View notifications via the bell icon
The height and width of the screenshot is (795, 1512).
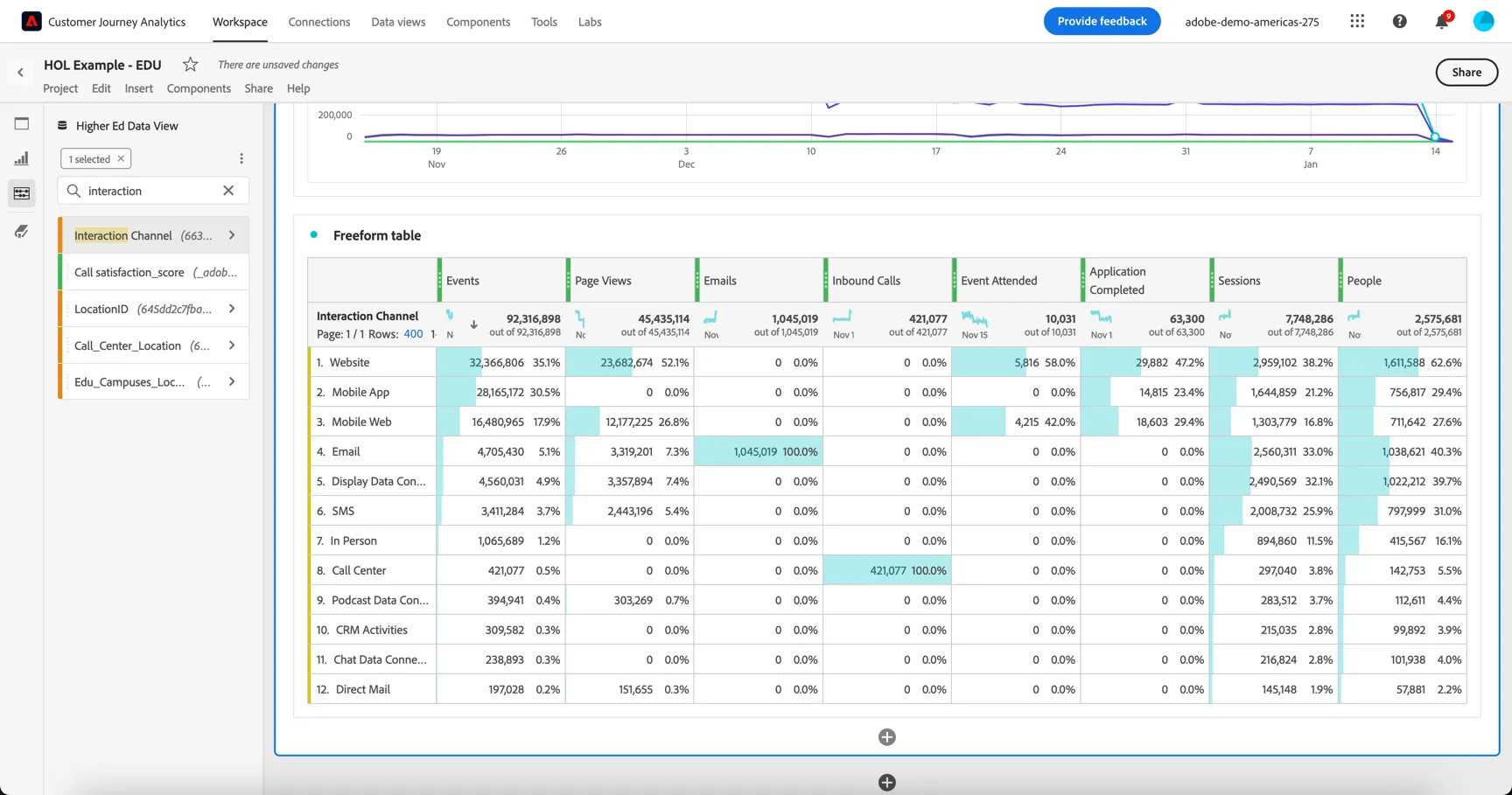(x=1441, y=21)
